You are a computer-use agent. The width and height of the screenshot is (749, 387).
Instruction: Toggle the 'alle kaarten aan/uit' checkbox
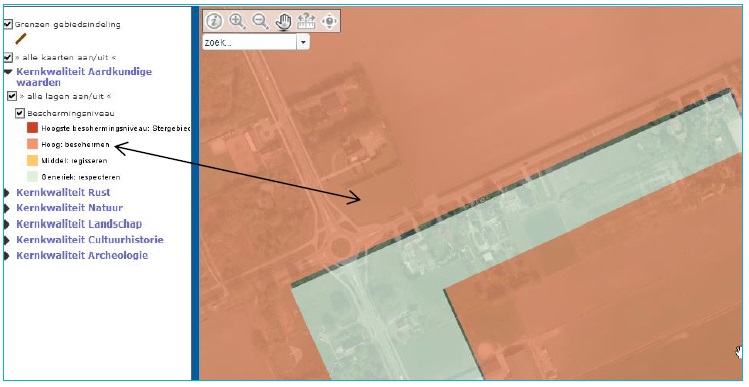(x=8, y=57)
